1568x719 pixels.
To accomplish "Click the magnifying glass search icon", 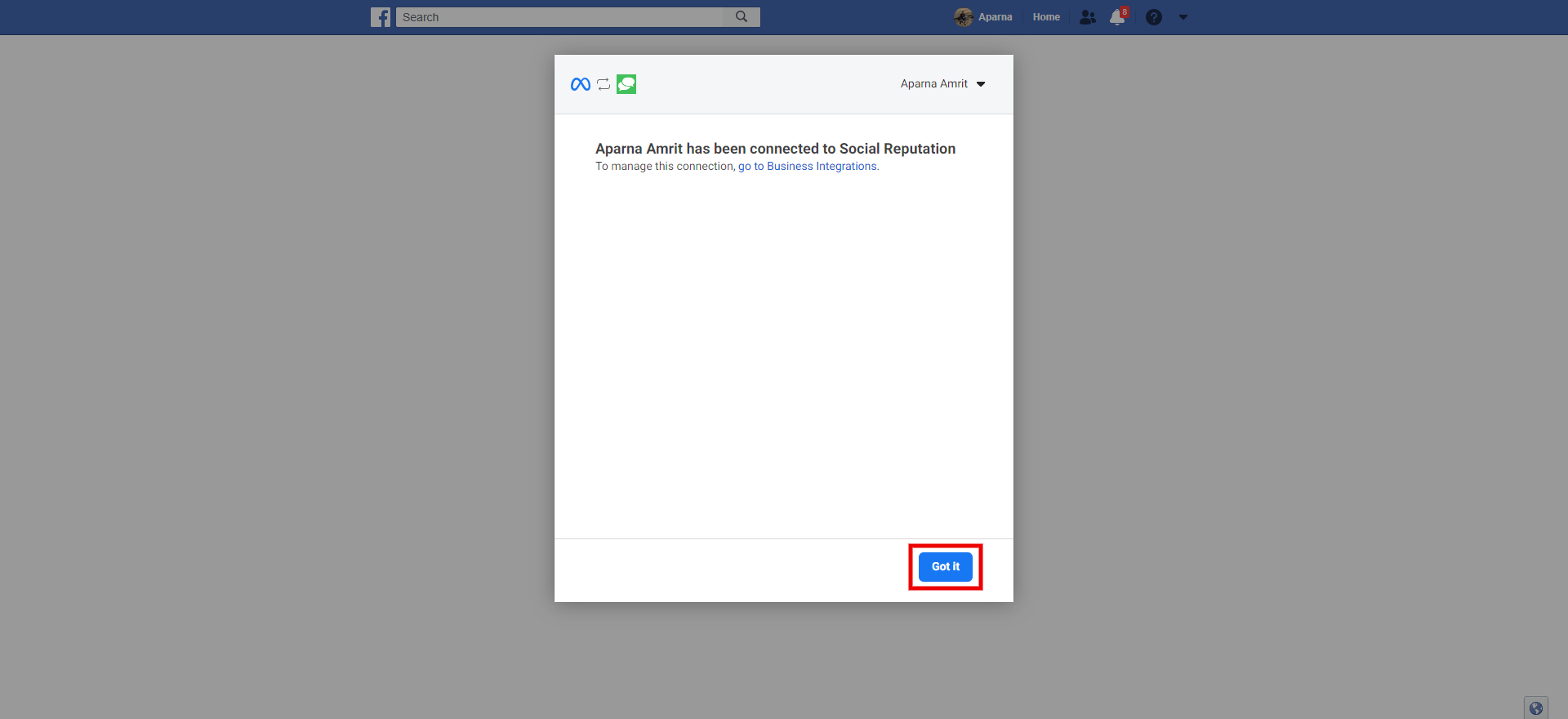I will pyautogui.click(x=742, y=16).
